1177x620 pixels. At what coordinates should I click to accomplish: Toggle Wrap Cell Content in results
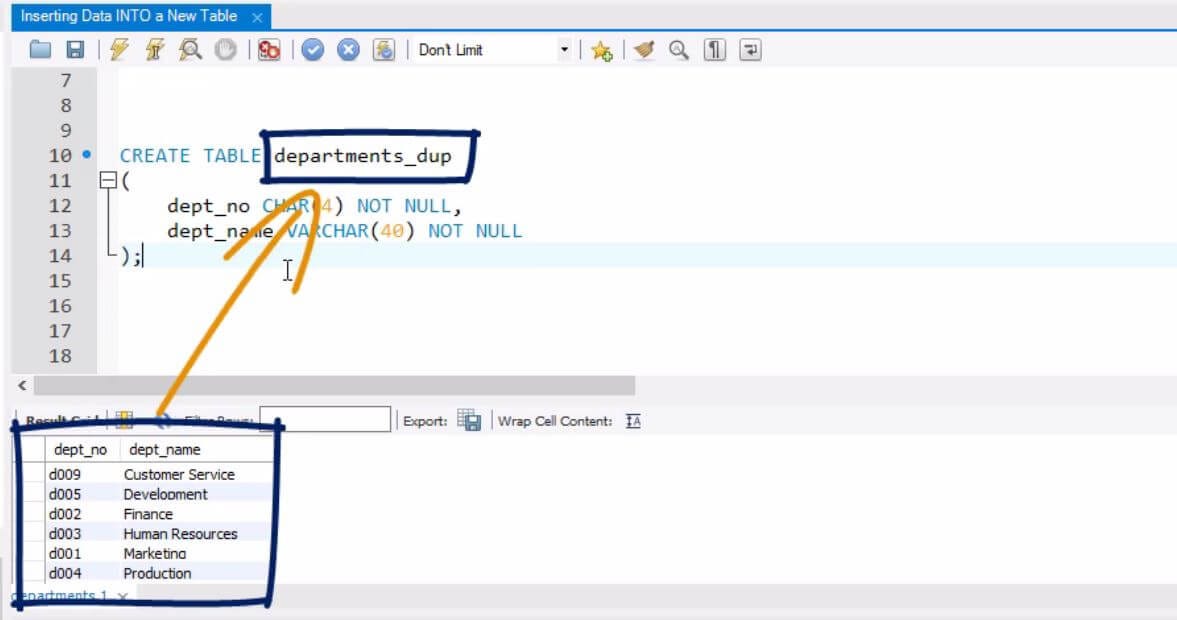pos(632,419)
